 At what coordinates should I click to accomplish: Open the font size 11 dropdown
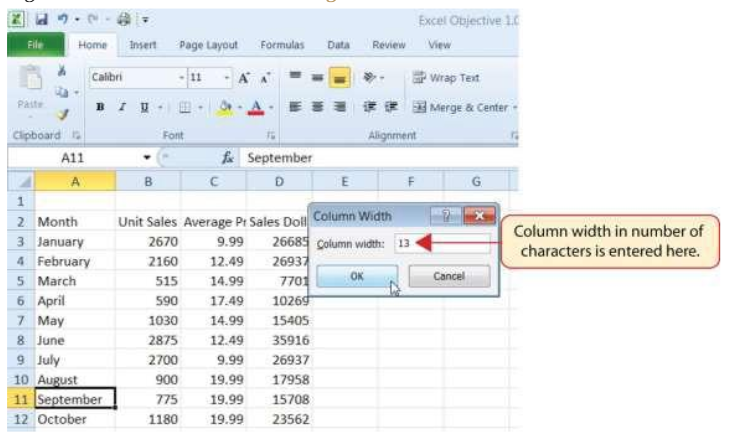227,77
